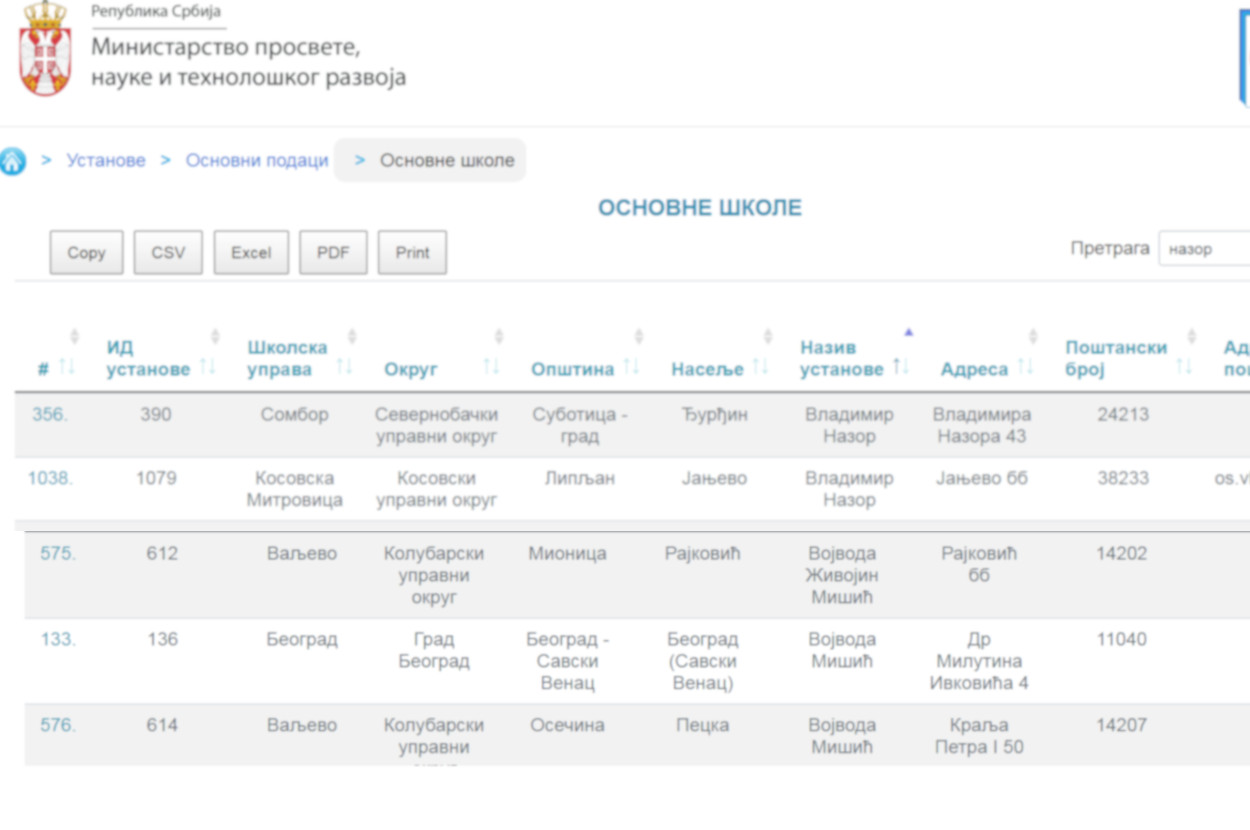1250x830 pixels.
Task: Sort table by Адреса column
Action: click(974, 370)
